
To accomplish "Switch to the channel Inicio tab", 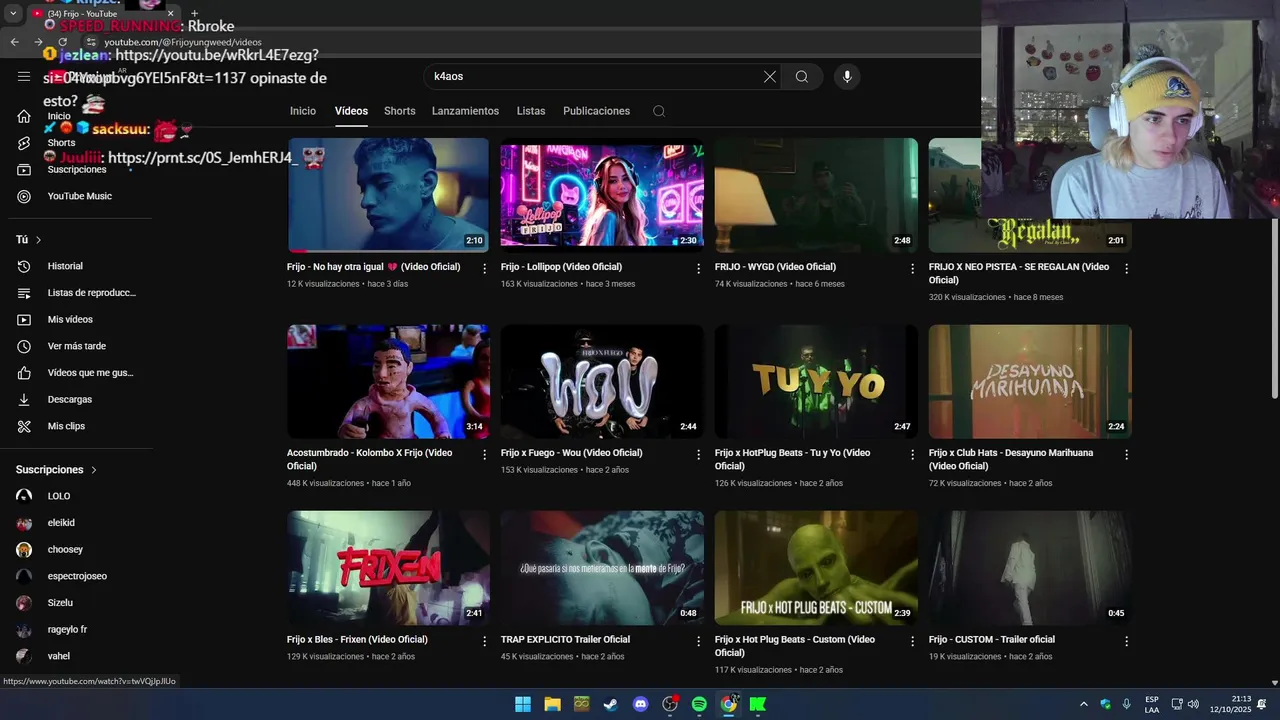I will tap(303, 111).
